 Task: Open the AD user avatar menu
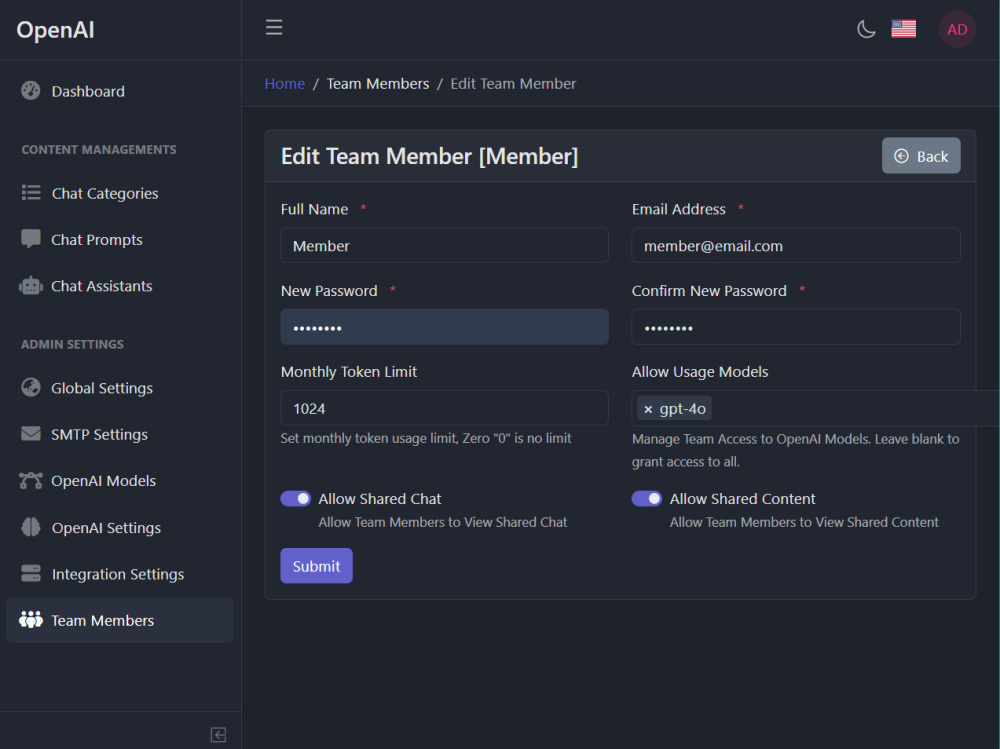coord(957,29)
